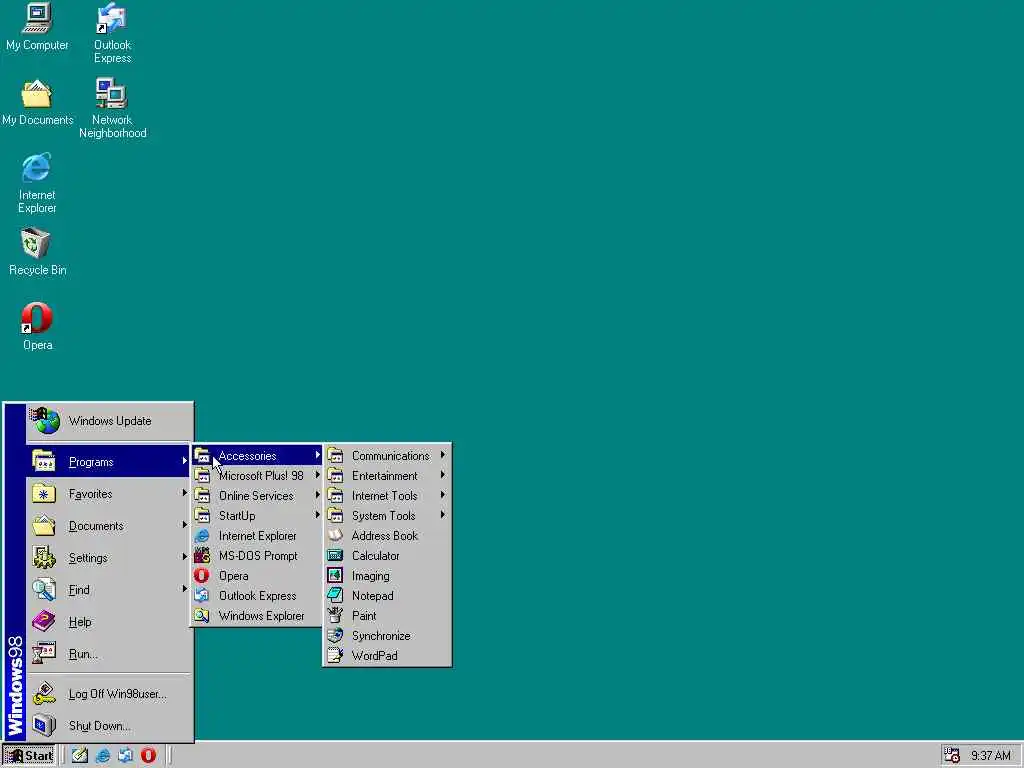Launch Opera from the desktop shortcut
Viewport: 1024px width, 768px height.
[x=37, y=327]
